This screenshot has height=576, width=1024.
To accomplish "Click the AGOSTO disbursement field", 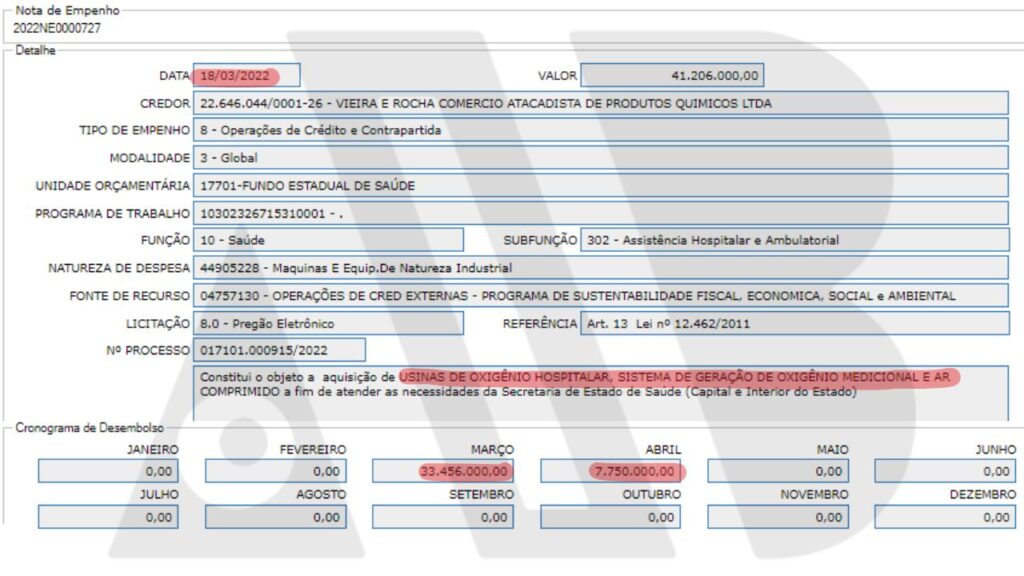I will [276, 517].
